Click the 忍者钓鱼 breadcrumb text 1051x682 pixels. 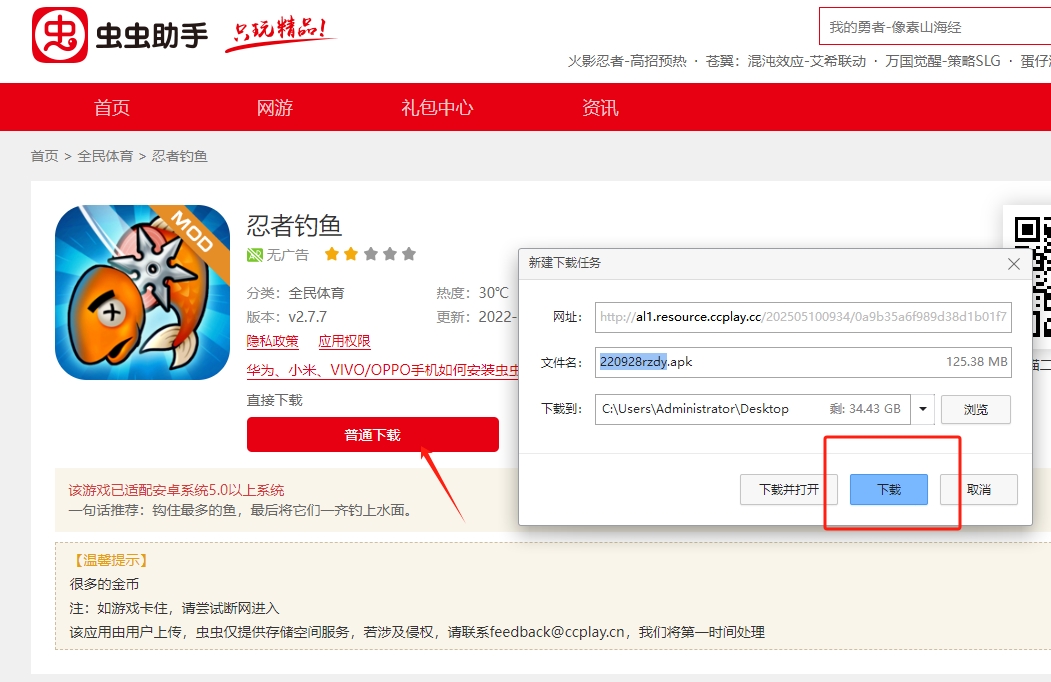(180, 156)
